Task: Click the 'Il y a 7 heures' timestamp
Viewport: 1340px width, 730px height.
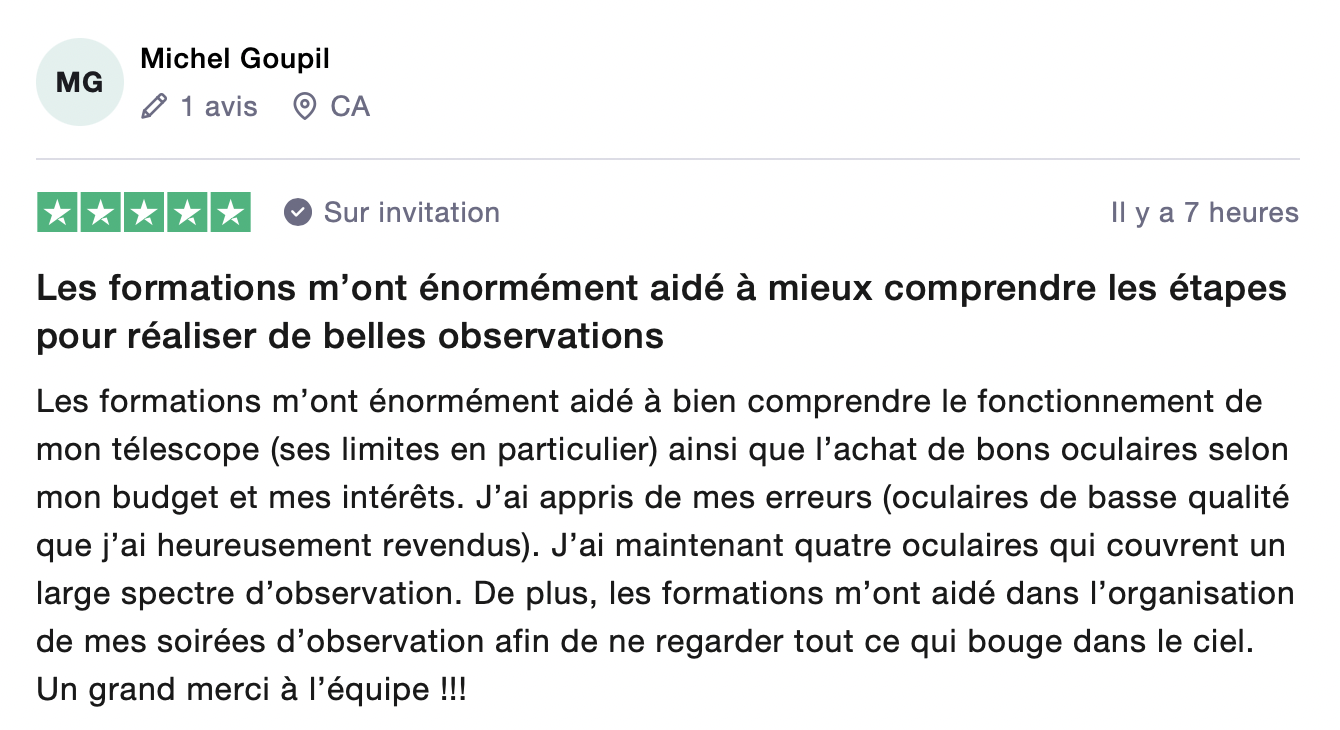Action: (1204, 213)
